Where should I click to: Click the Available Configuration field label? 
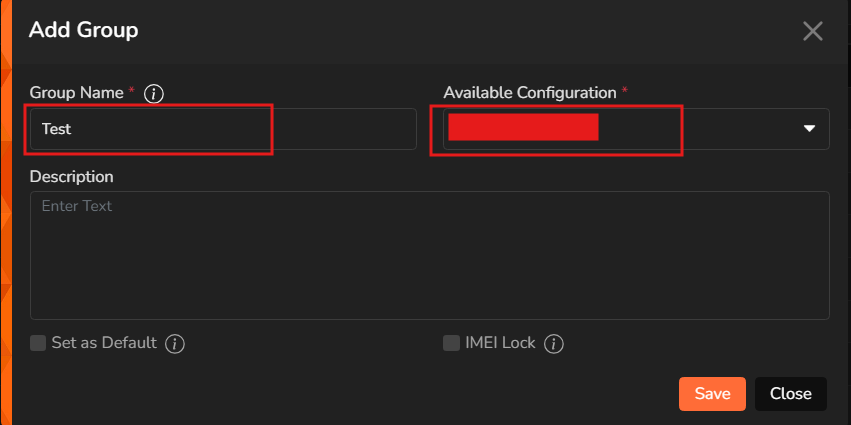point(529,93)
